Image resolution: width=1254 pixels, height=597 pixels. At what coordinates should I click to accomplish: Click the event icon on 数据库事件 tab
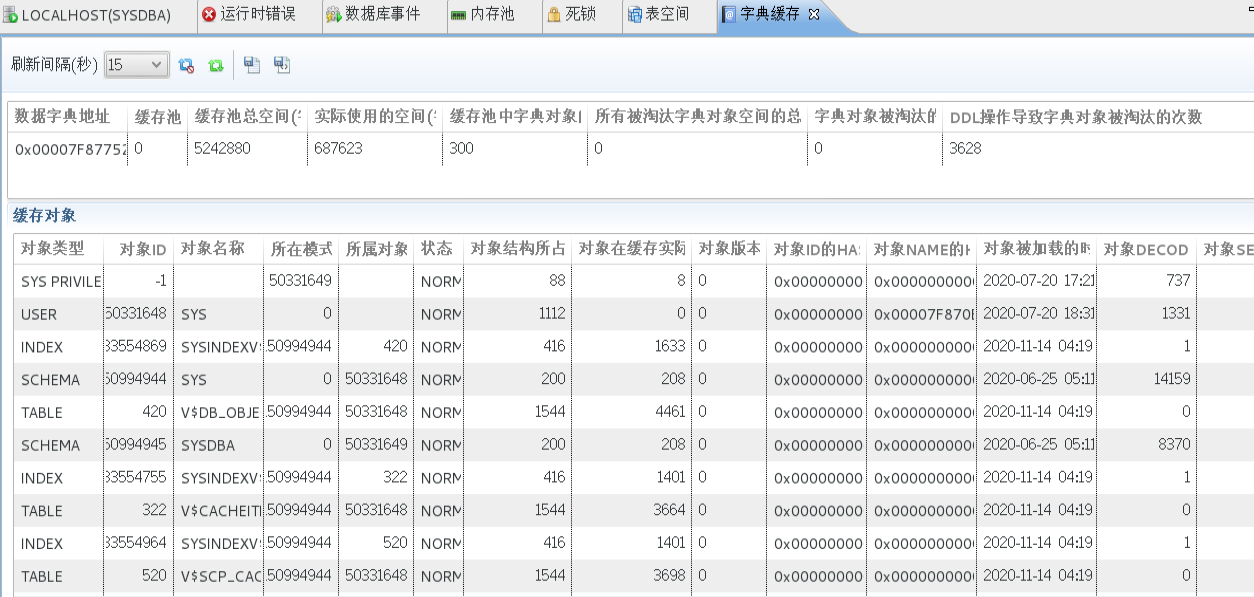[334, 15]
